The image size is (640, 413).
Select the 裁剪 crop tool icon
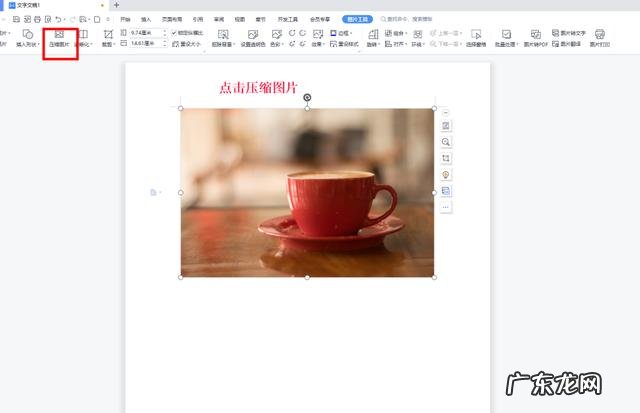click(x=108, y=34)
